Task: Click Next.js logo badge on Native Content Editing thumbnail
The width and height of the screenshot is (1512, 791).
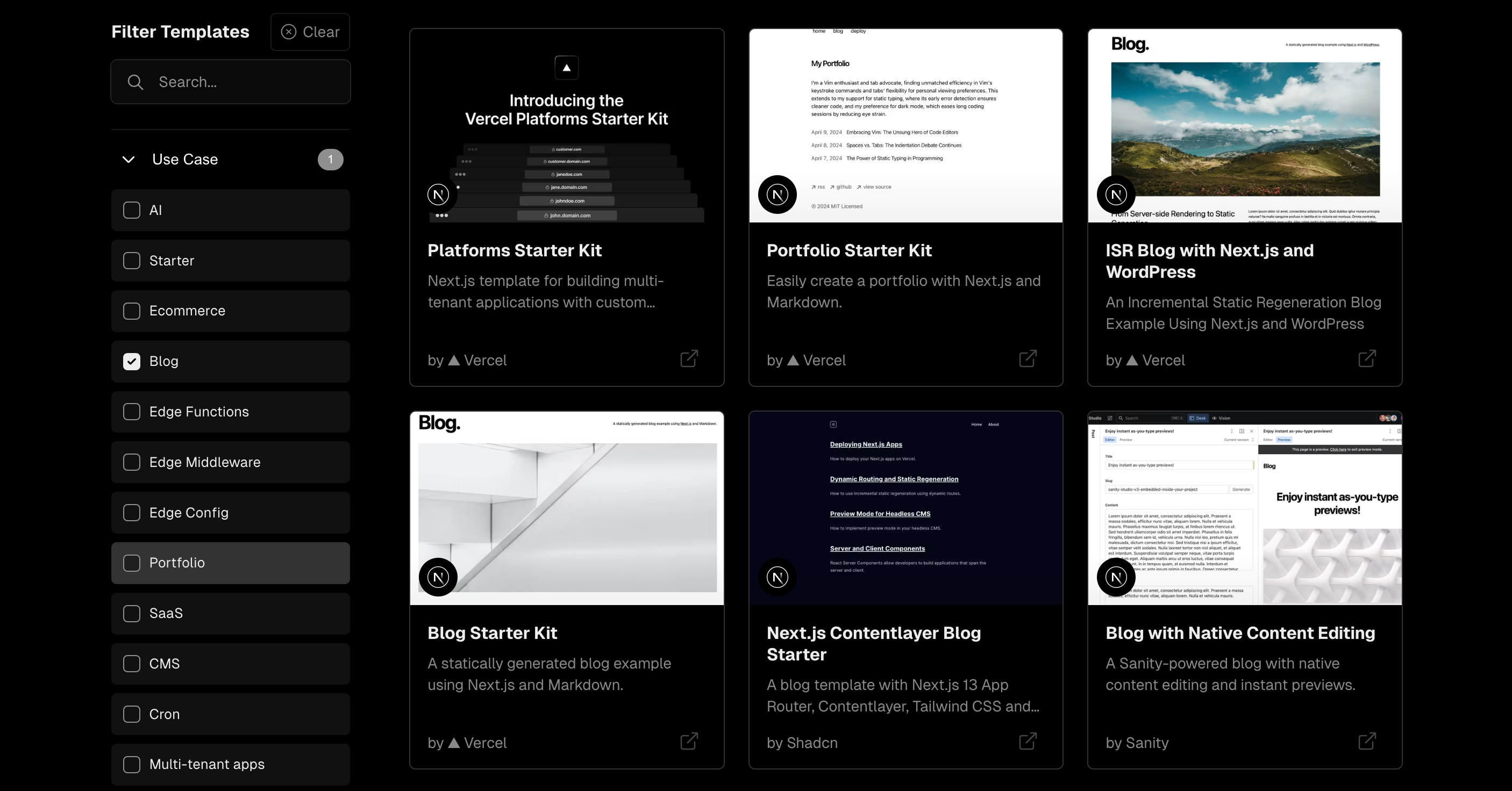Action: click(1116, 577)
